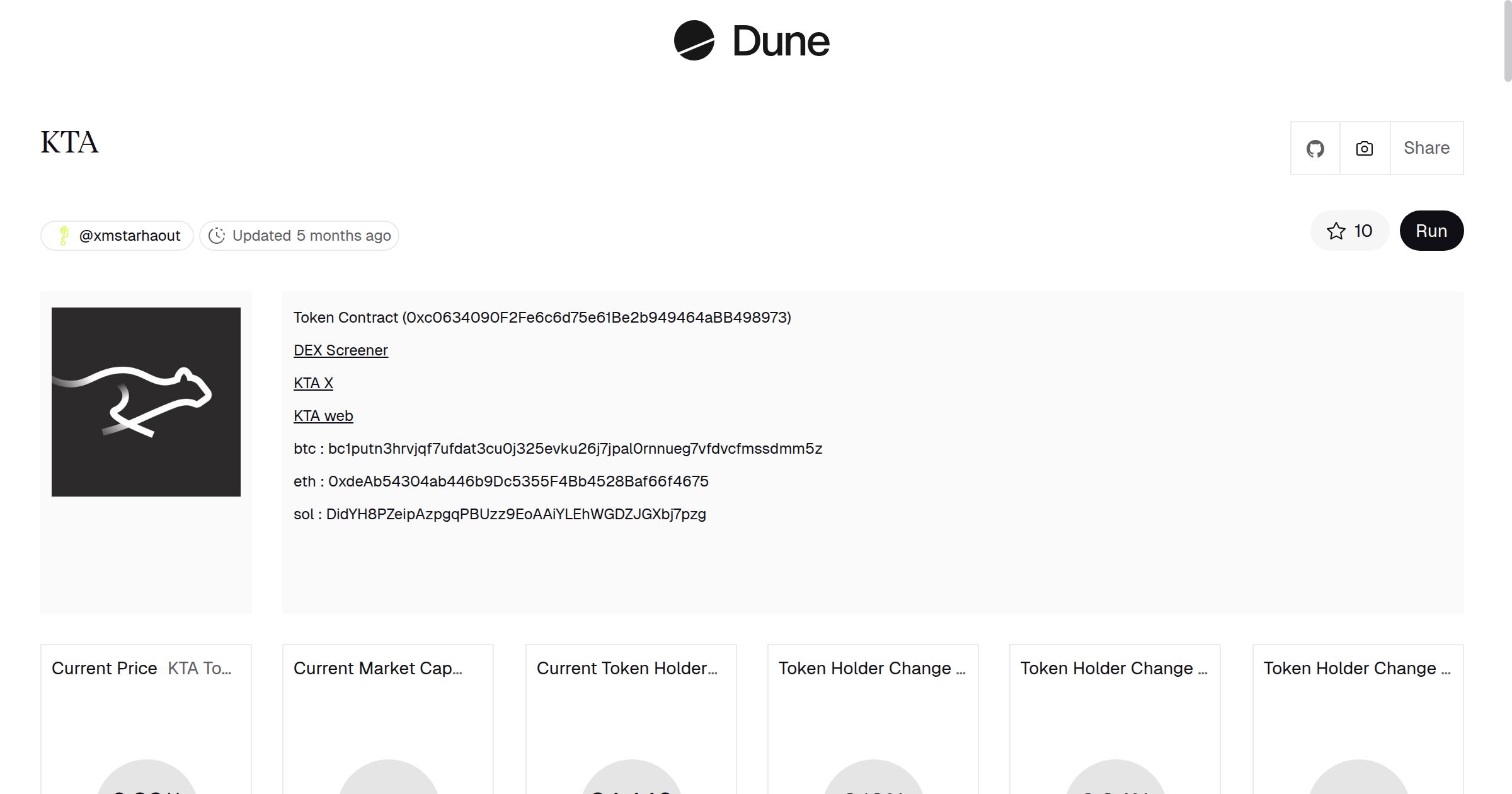Click the Dune logo icon
The width and height of the screenshot is (1512, 794).
coord(694,40)
